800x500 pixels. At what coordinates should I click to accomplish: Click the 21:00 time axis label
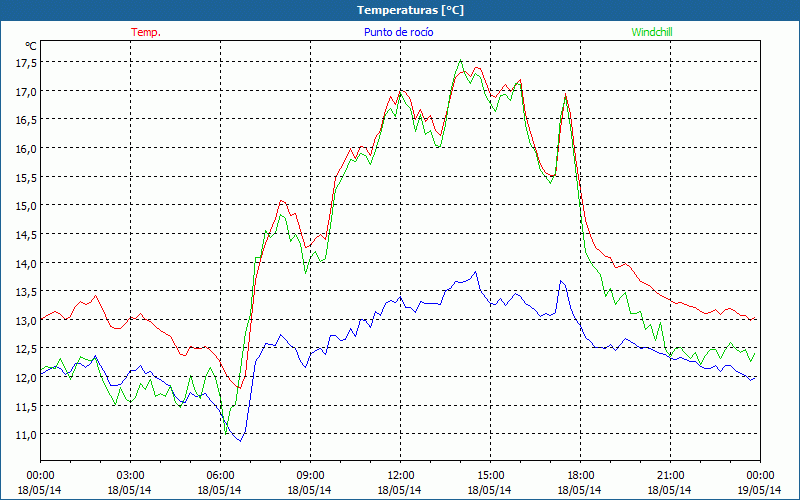(670, 476)
